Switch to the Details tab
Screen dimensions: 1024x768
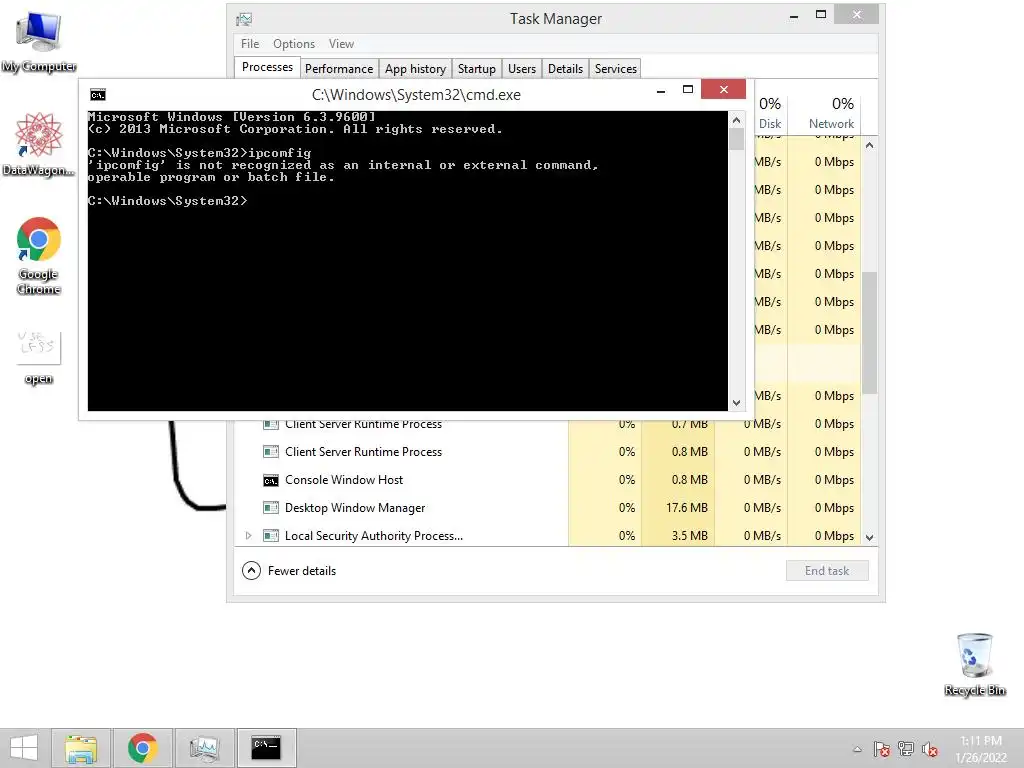click(x=566, y=69)
